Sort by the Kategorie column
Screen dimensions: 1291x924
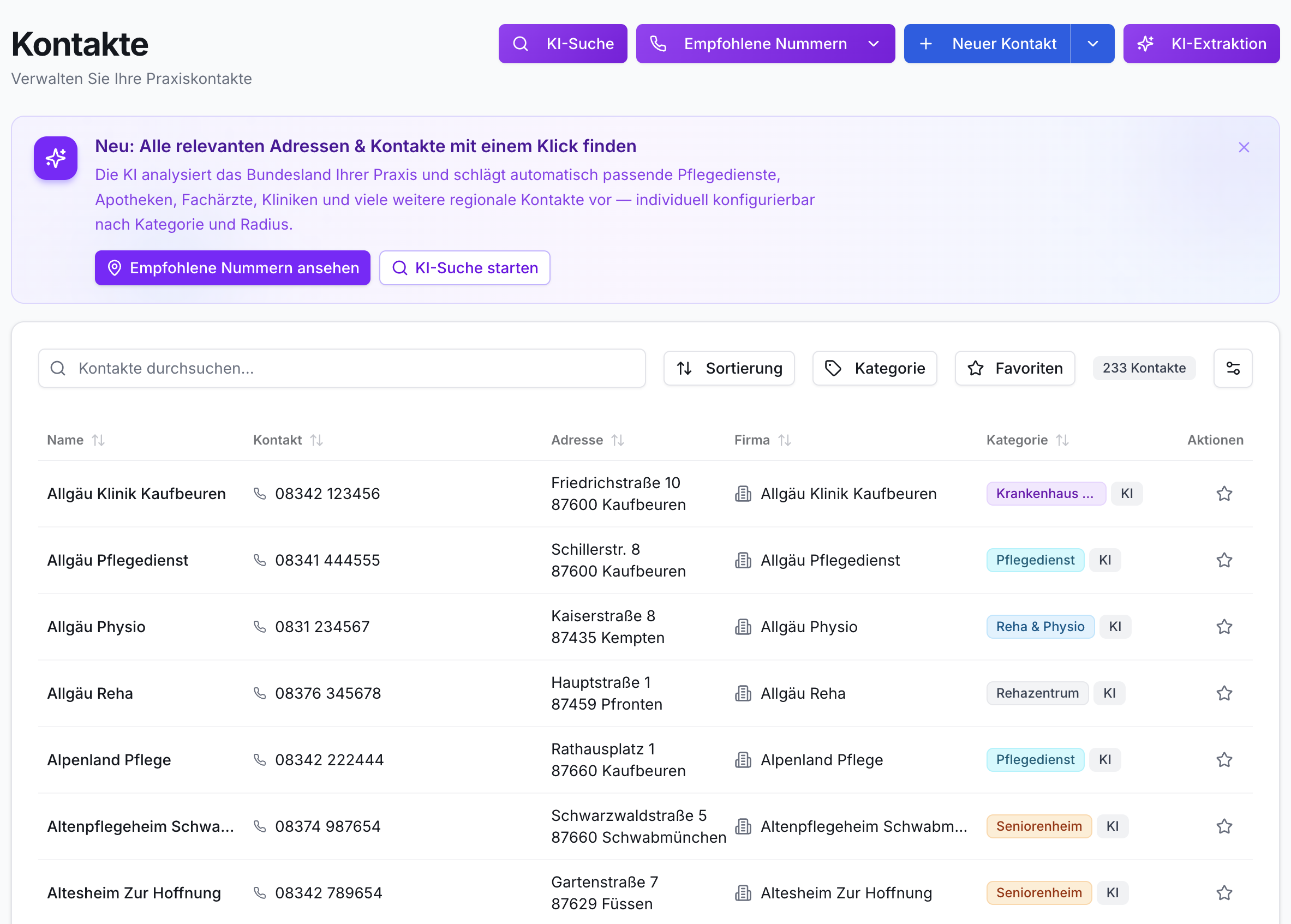click(1027, 440)
